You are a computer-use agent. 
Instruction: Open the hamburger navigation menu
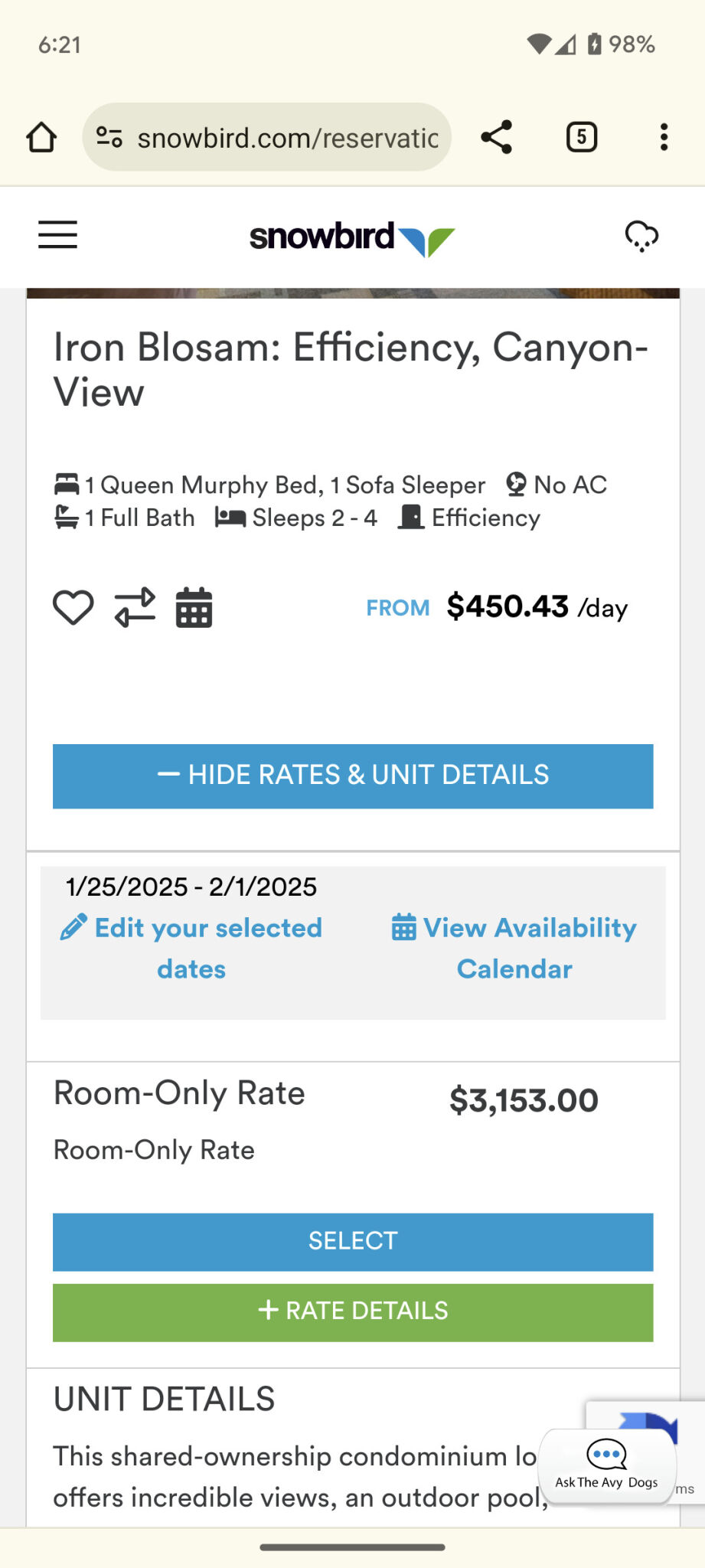click(58, 235)
